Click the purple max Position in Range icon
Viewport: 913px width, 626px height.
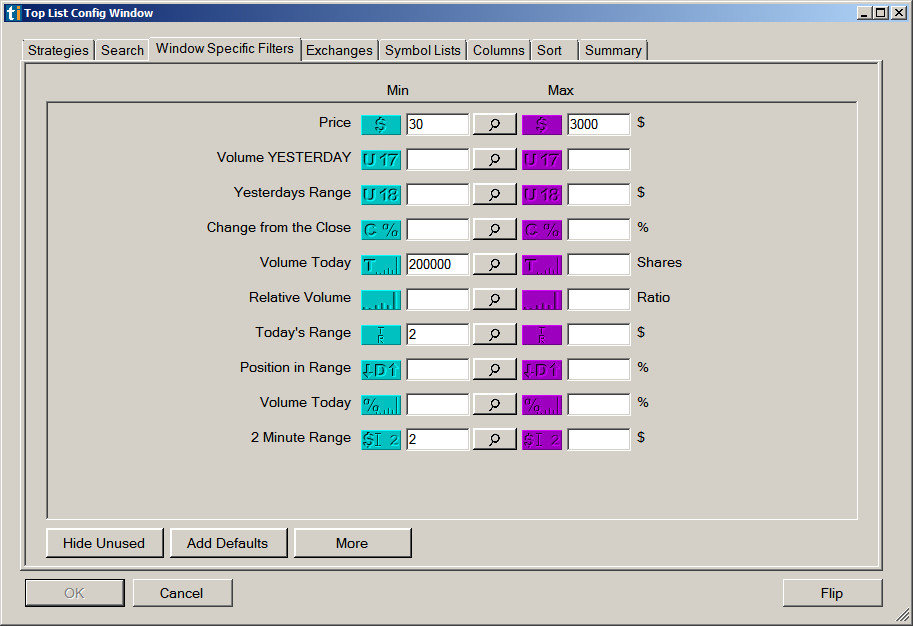tap(542, 370)
